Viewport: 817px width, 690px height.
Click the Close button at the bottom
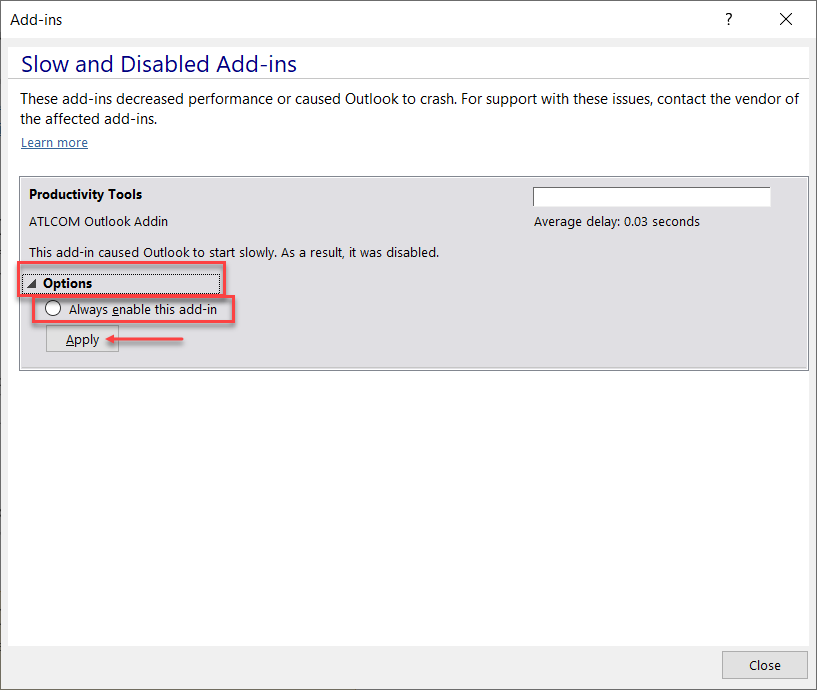pos(765,665)
